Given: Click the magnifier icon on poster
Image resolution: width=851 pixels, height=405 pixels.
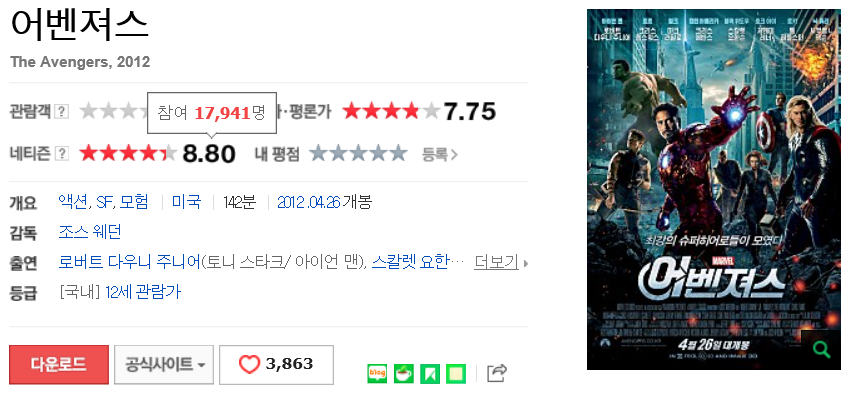Looking at the screenshot, I should 821,350.
